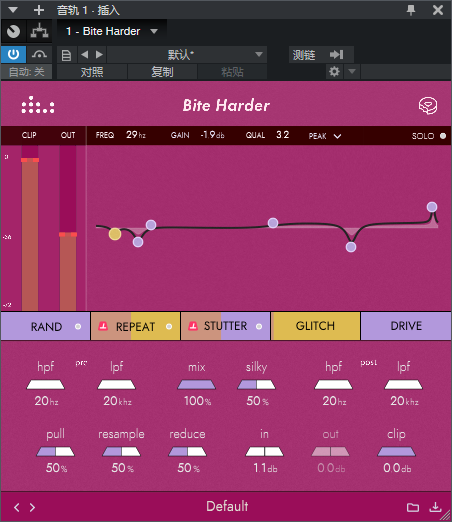
Task: Click the knob icon in host toolbar
Action: (x=13, y=31)
